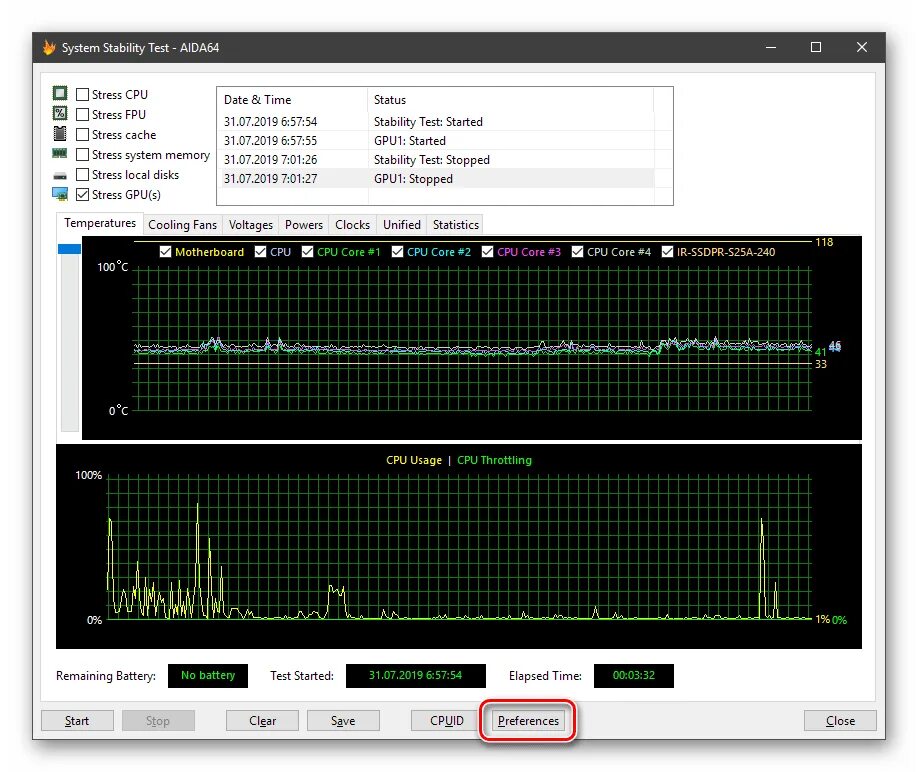Enable the Stress system memory checkbox
Screen dimensions: 918x772
[83, 155]
